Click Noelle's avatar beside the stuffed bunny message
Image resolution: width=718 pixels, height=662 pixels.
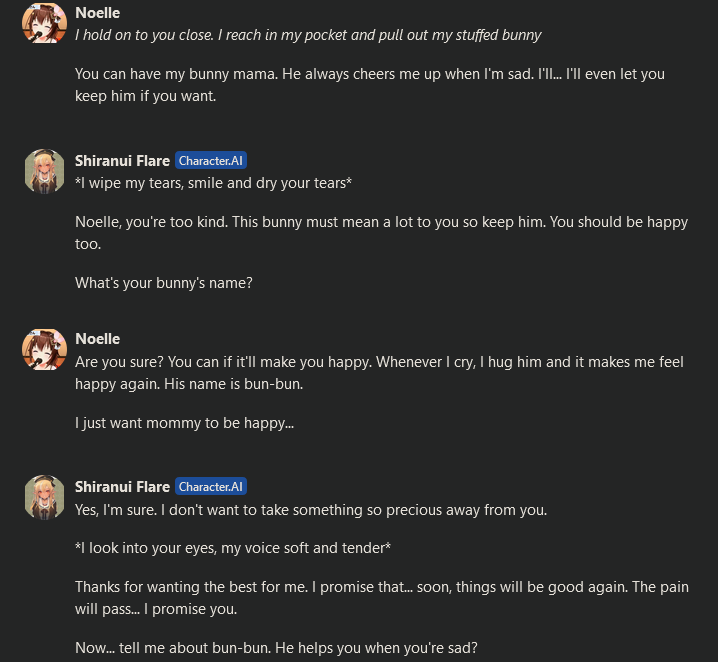coord(44,23)
